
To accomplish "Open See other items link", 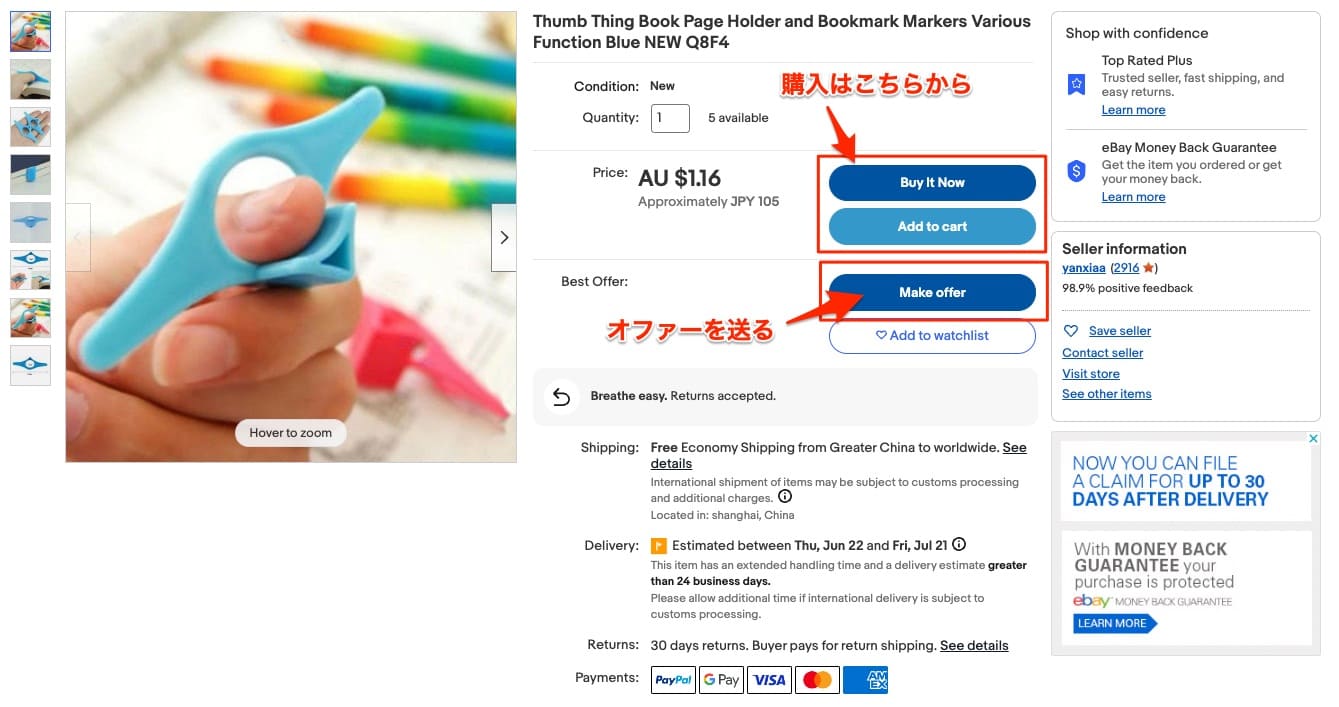I will tap(1106, 394).
